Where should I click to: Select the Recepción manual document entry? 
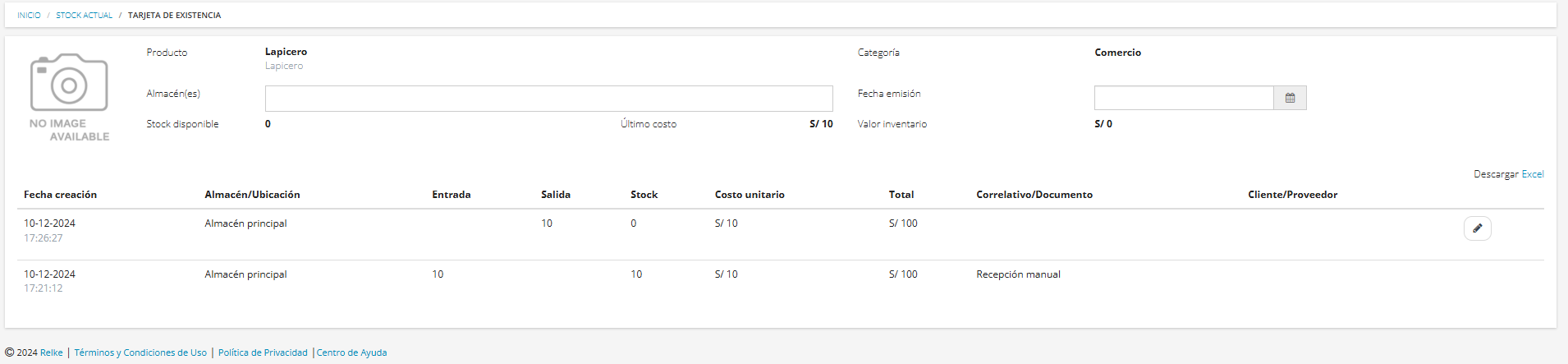tap(1018, 274)
